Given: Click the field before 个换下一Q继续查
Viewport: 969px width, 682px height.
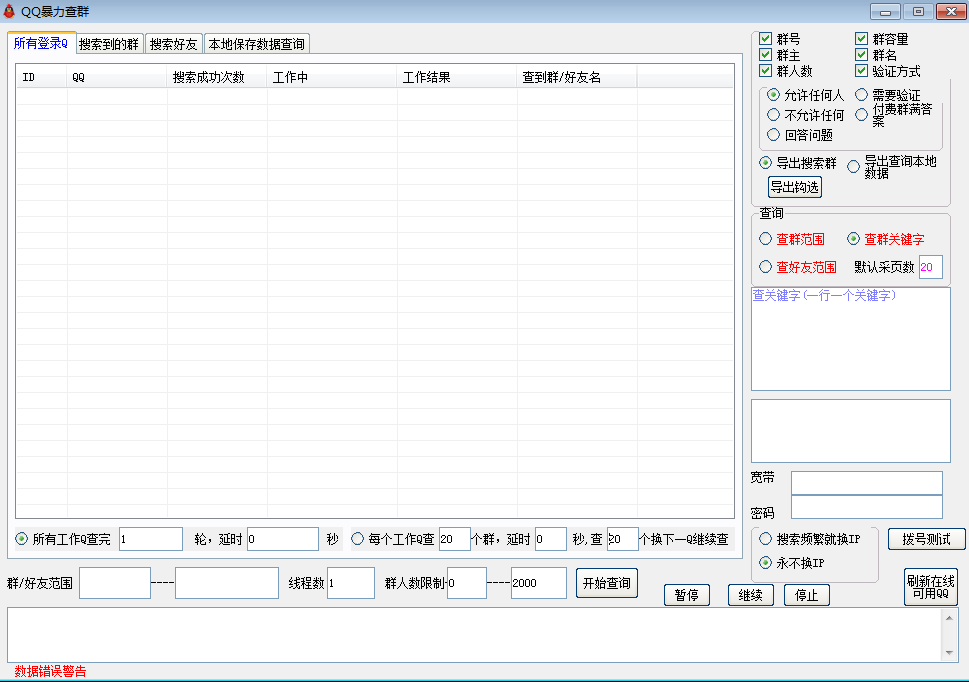Looking at the screenshot, I should pyautogui.click(x=622, y=539).
